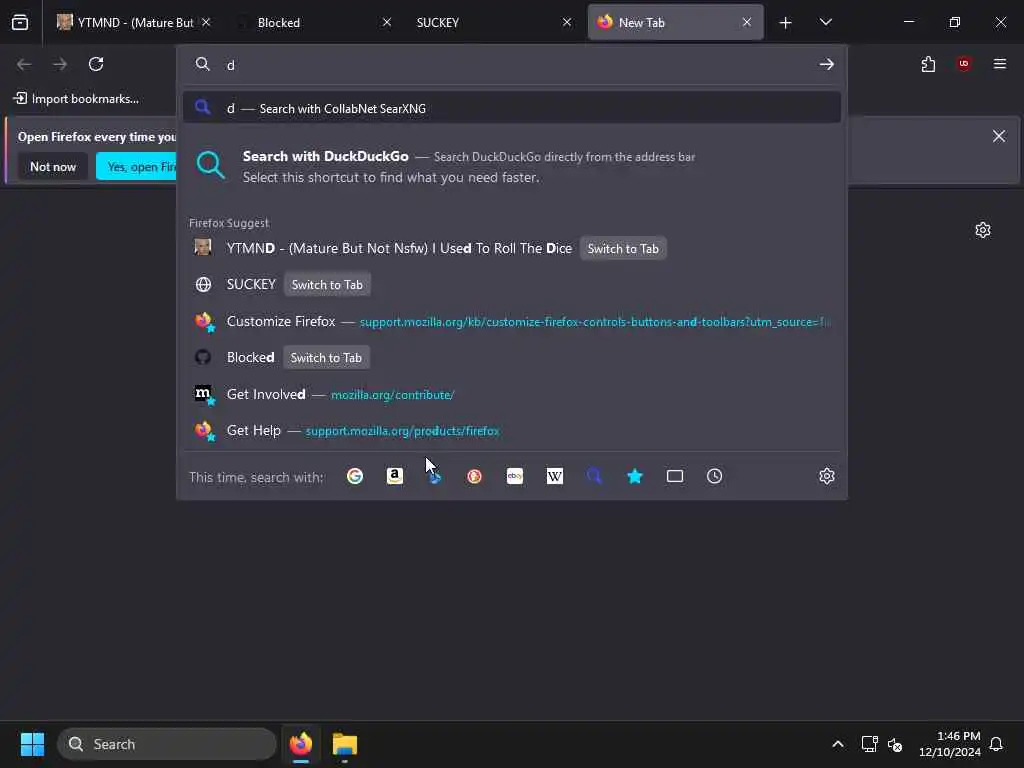
Task: Open Get Help support suggestion
Action: point(512,431)
